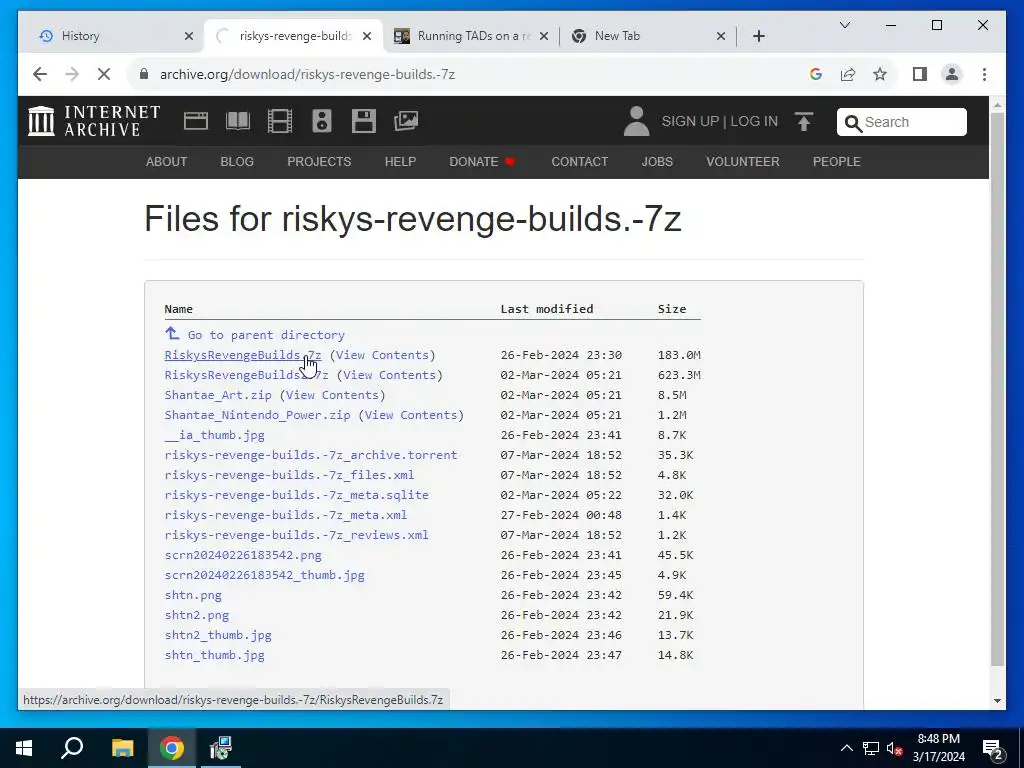
Task: Open riskys-revenge-builds.-7z_meta.sqlite
Action: (x=296, y=495)
